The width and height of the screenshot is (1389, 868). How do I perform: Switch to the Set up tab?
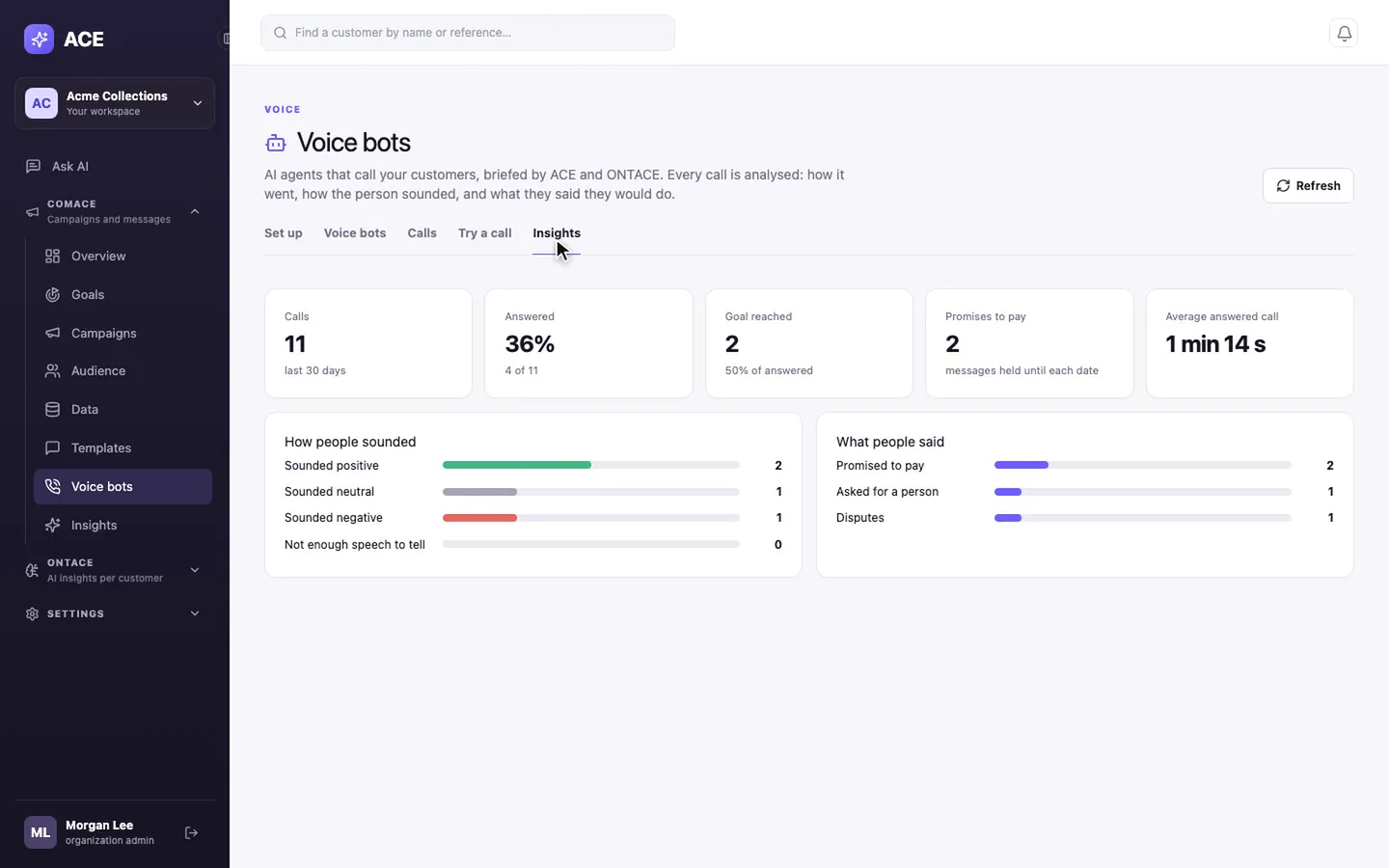pos(284,233)
